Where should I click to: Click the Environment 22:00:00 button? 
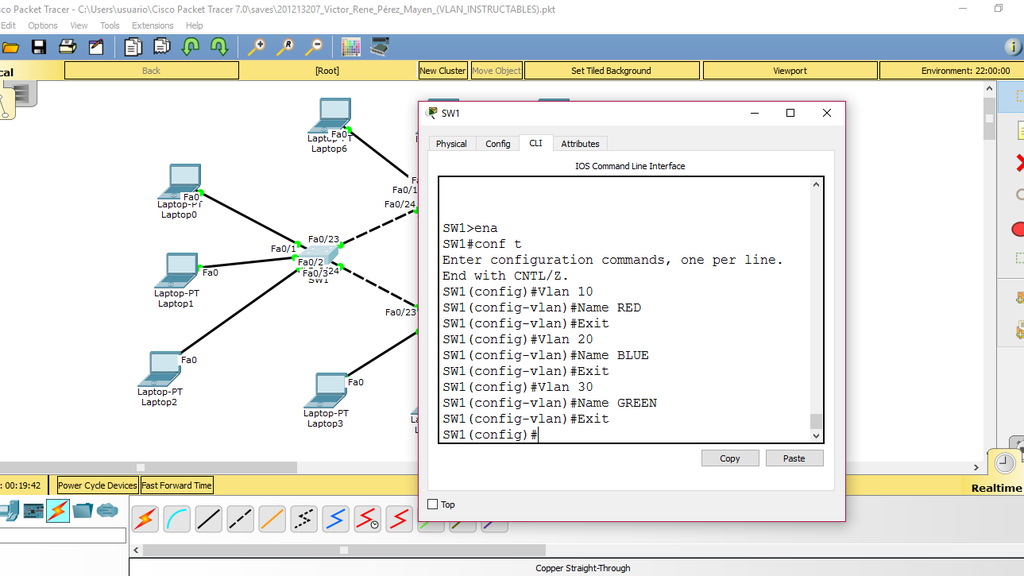pos(952,71)
